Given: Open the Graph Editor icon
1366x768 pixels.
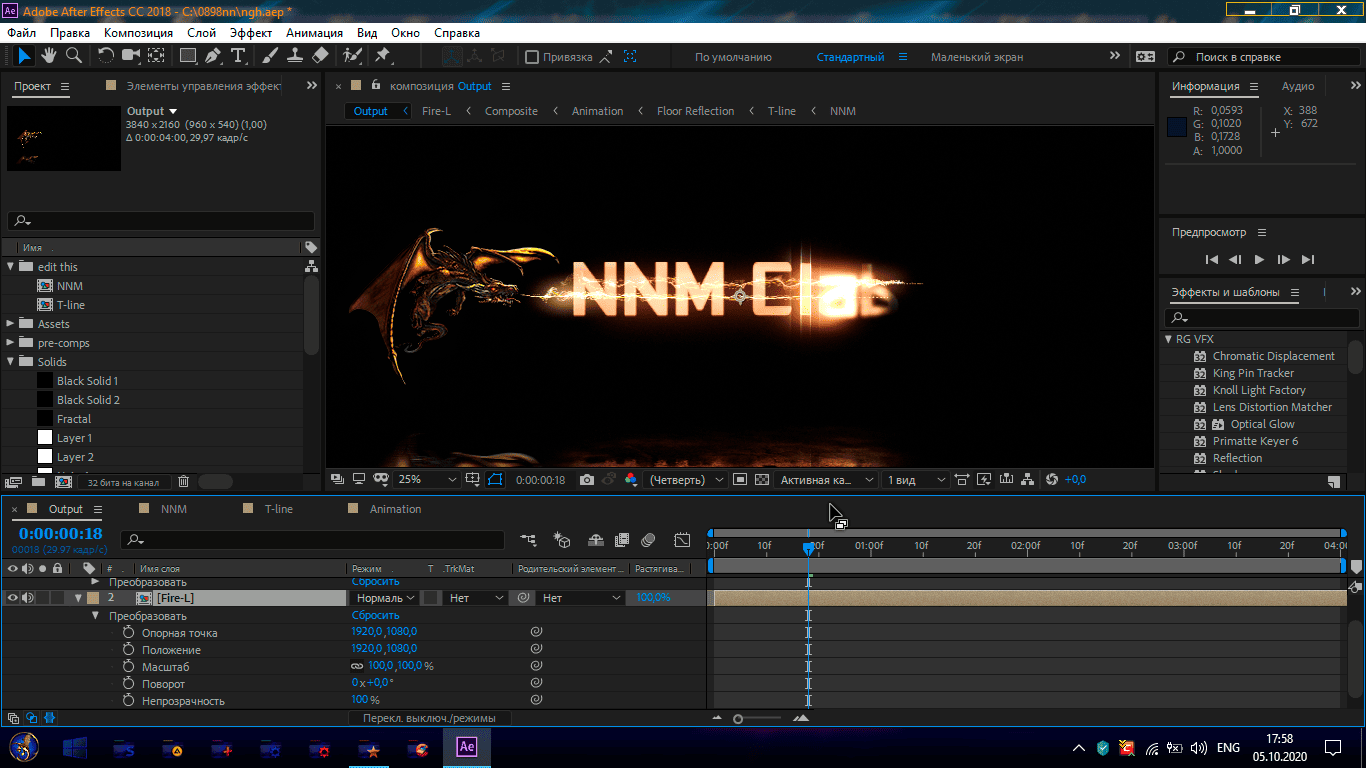Looking at the screenshot, I should (682, 540).
